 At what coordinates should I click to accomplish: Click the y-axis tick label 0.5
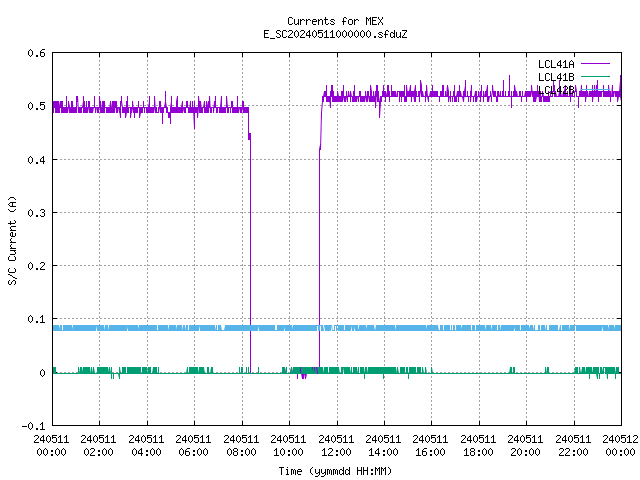[37, 106]
